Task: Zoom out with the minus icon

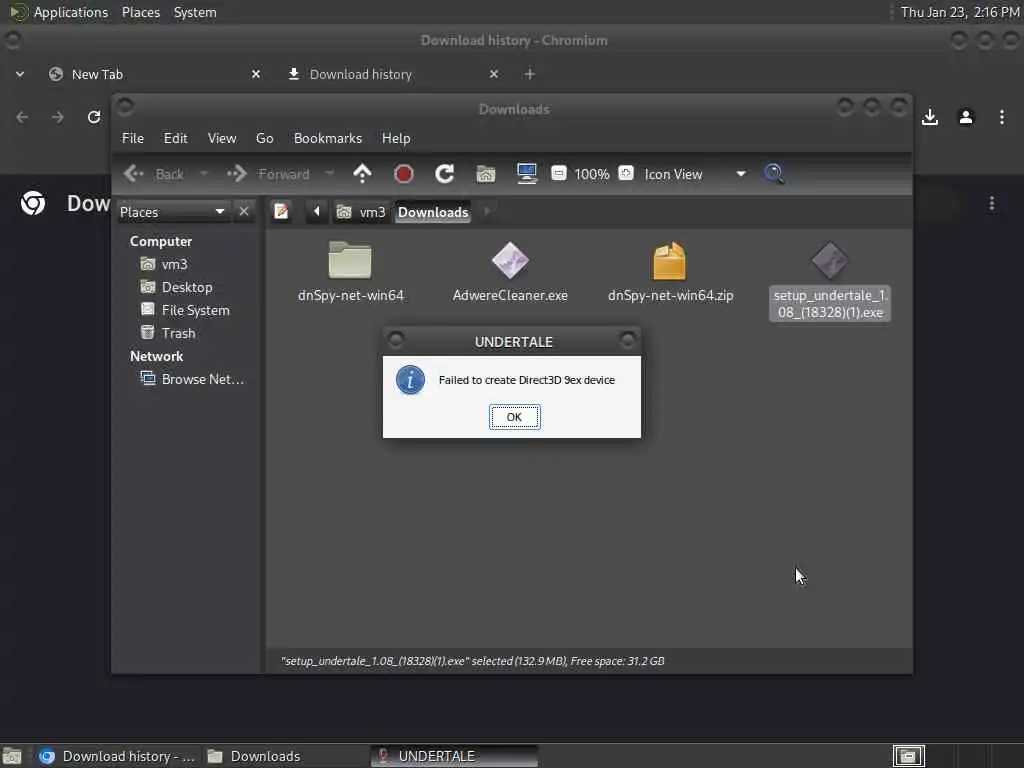Action: 558,173
